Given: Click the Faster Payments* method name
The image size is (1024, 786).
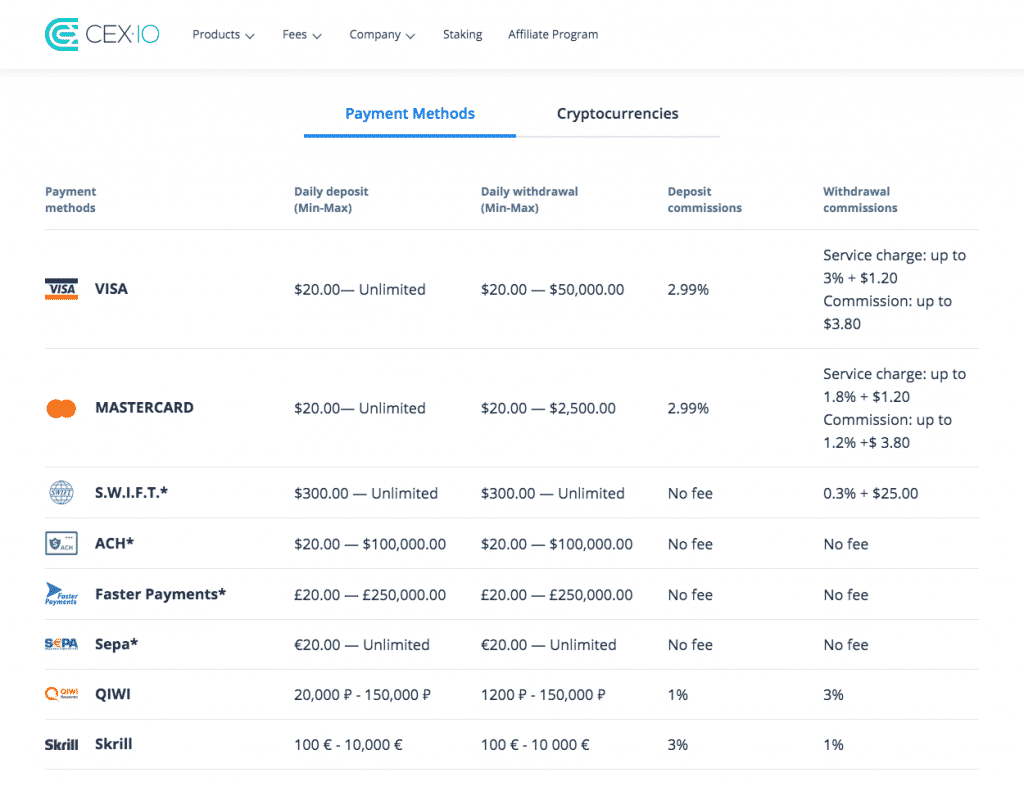Looking at the screenshot, I should click(x=161, y=594).
